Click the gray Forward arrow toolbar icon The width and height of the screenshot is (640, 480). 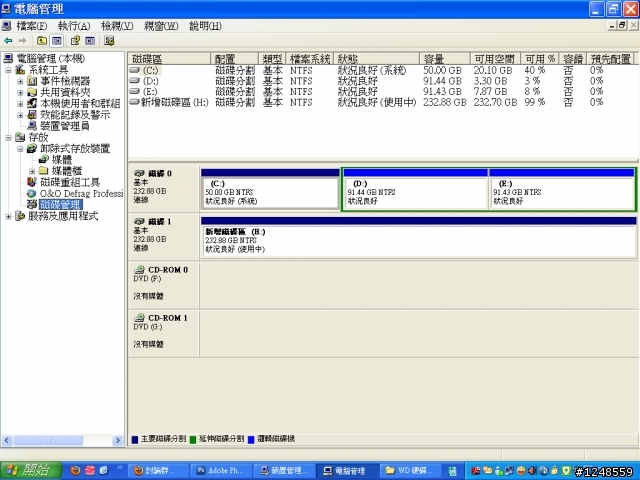click(x=22, y=40)
